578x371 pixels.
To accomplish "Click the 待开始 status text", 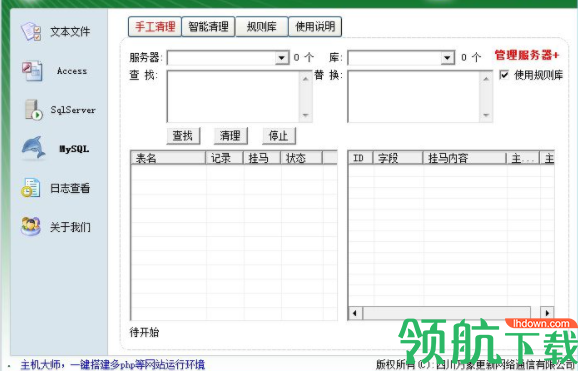I will 144,332.
